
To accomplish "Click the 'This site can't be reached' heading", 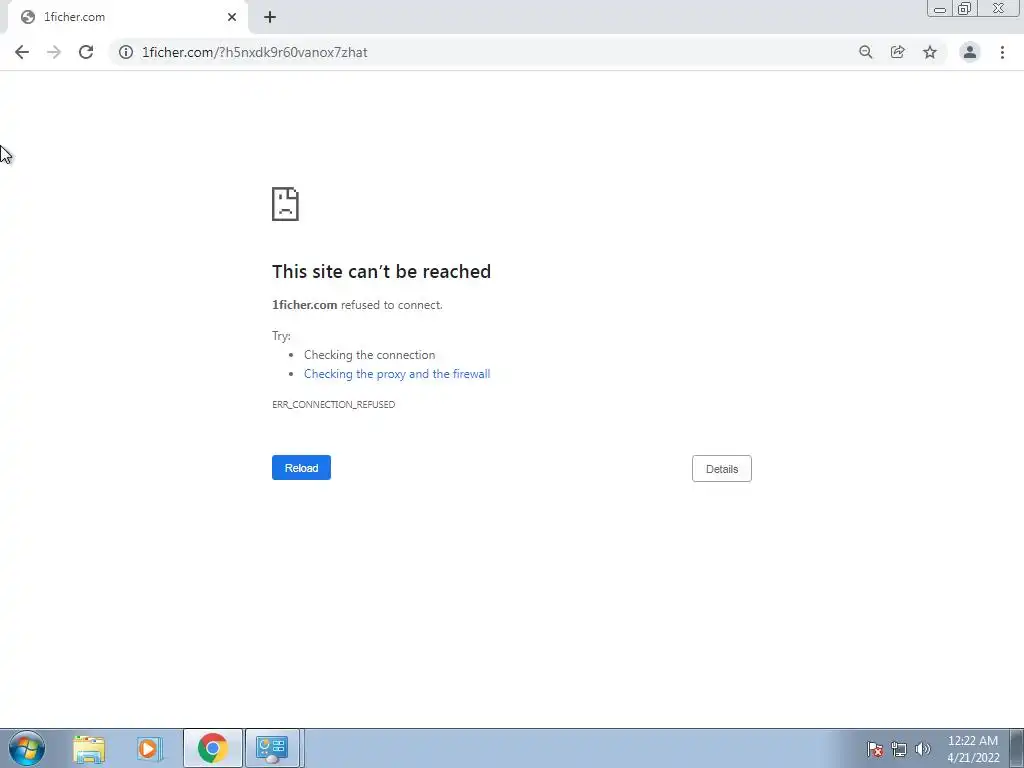I will tap(381, 272).
